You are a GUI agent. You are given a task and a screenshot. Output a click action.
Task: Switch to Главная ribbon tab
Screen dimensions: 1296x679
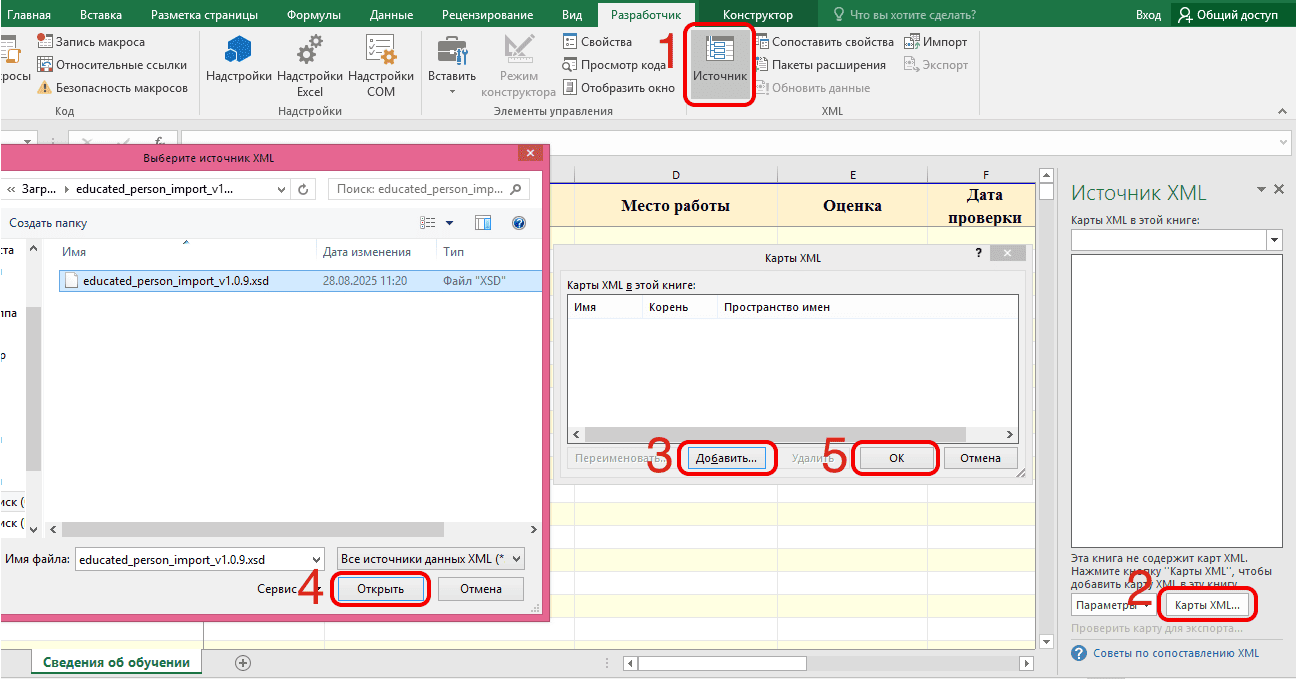coord(29,15)
